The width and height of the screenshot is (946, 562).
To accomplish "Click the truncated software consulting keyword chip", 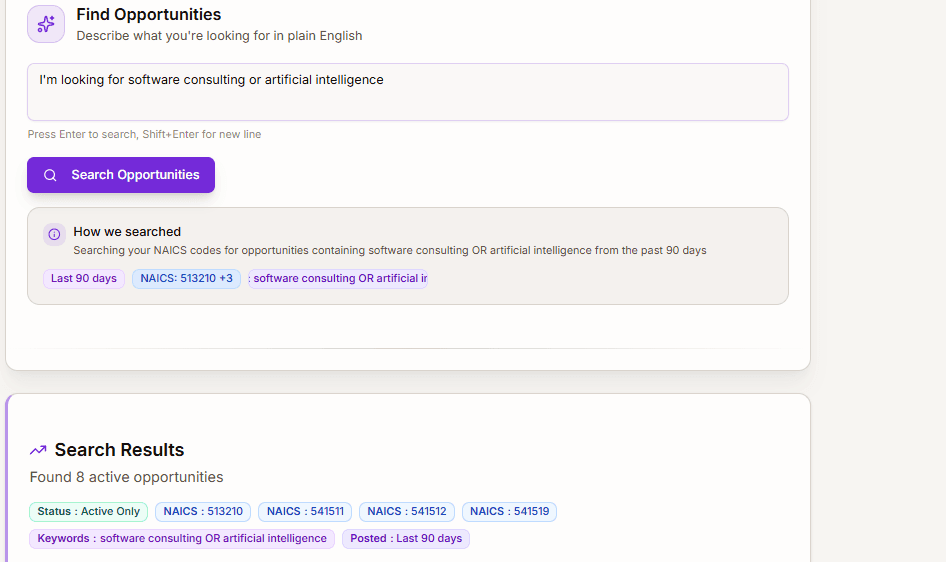I will (338, 279).
